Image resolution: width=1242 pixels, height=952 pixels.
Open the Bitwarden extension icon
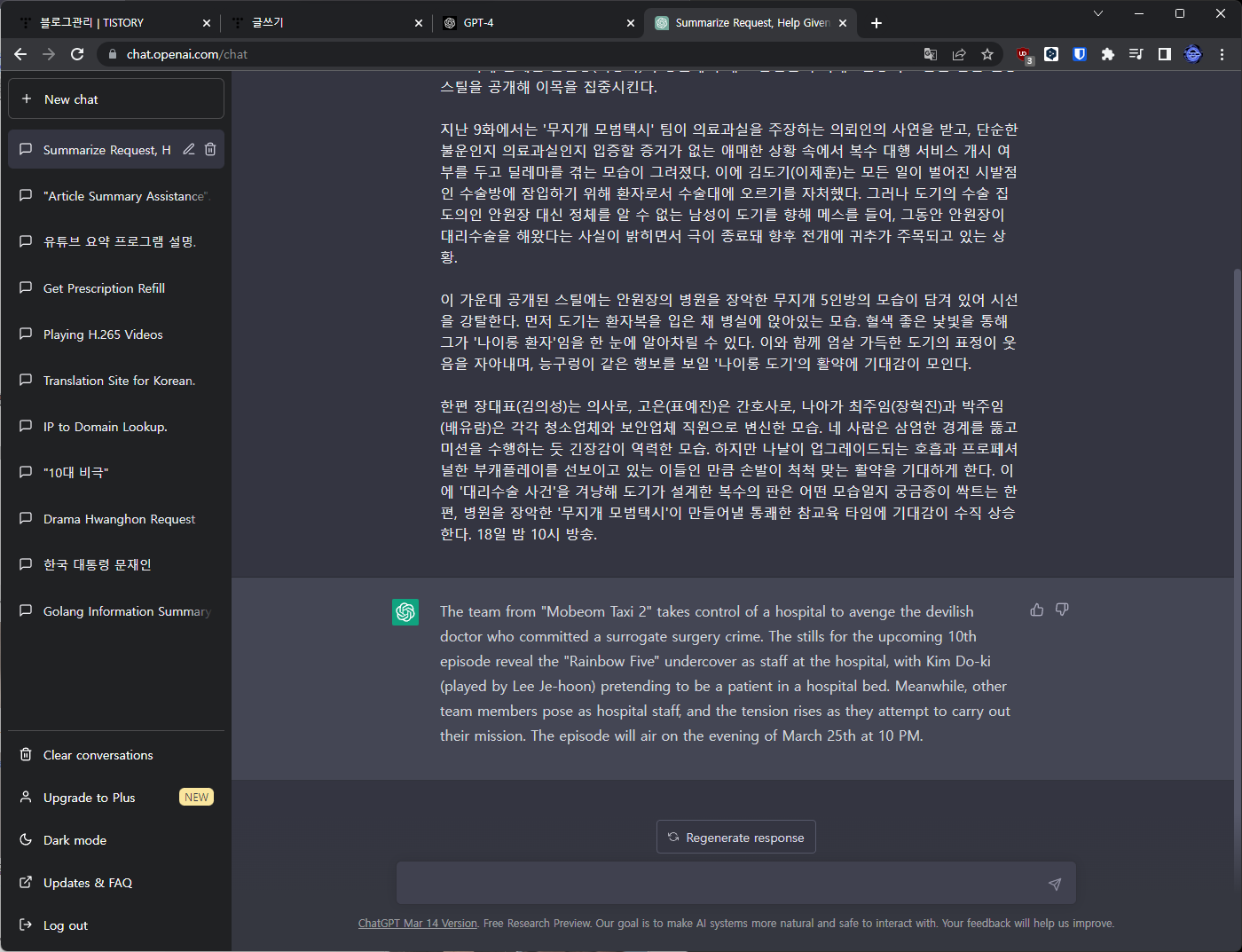click(x=1080, y=54)
